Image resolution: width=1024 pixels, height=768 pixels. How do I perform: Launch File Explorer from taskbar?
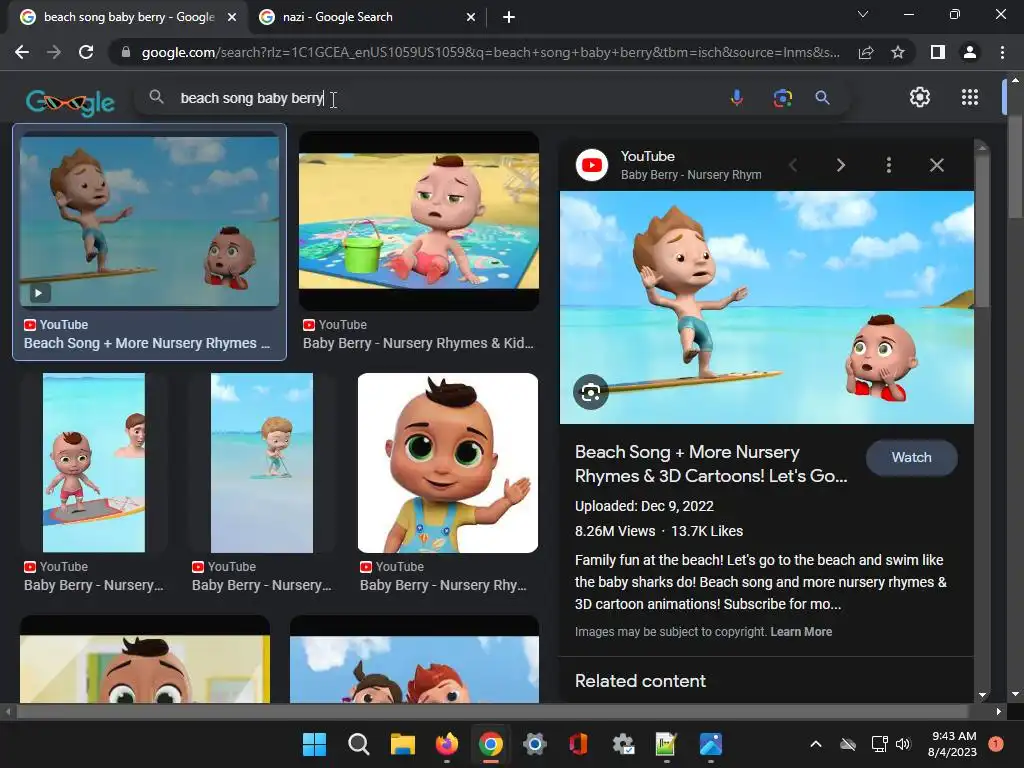point(402,744)
